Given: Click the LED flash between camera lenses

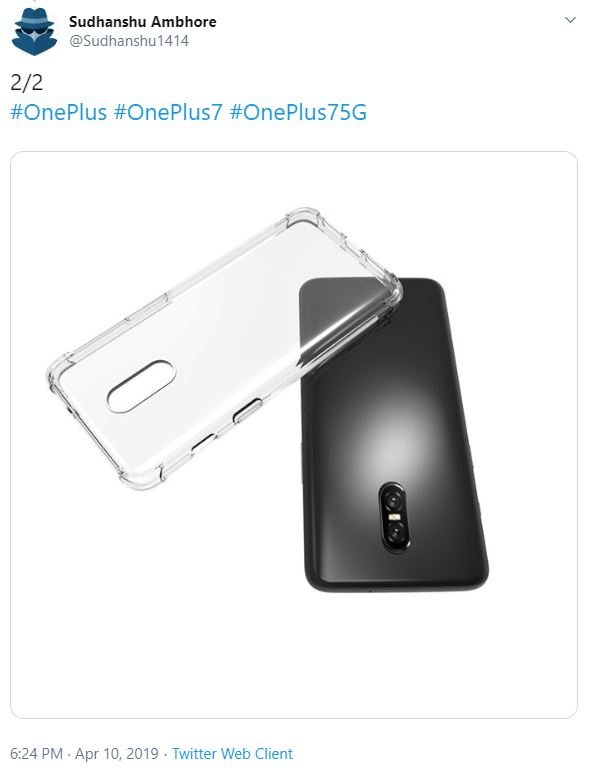Looking at the screenshot, I should 394,517.
